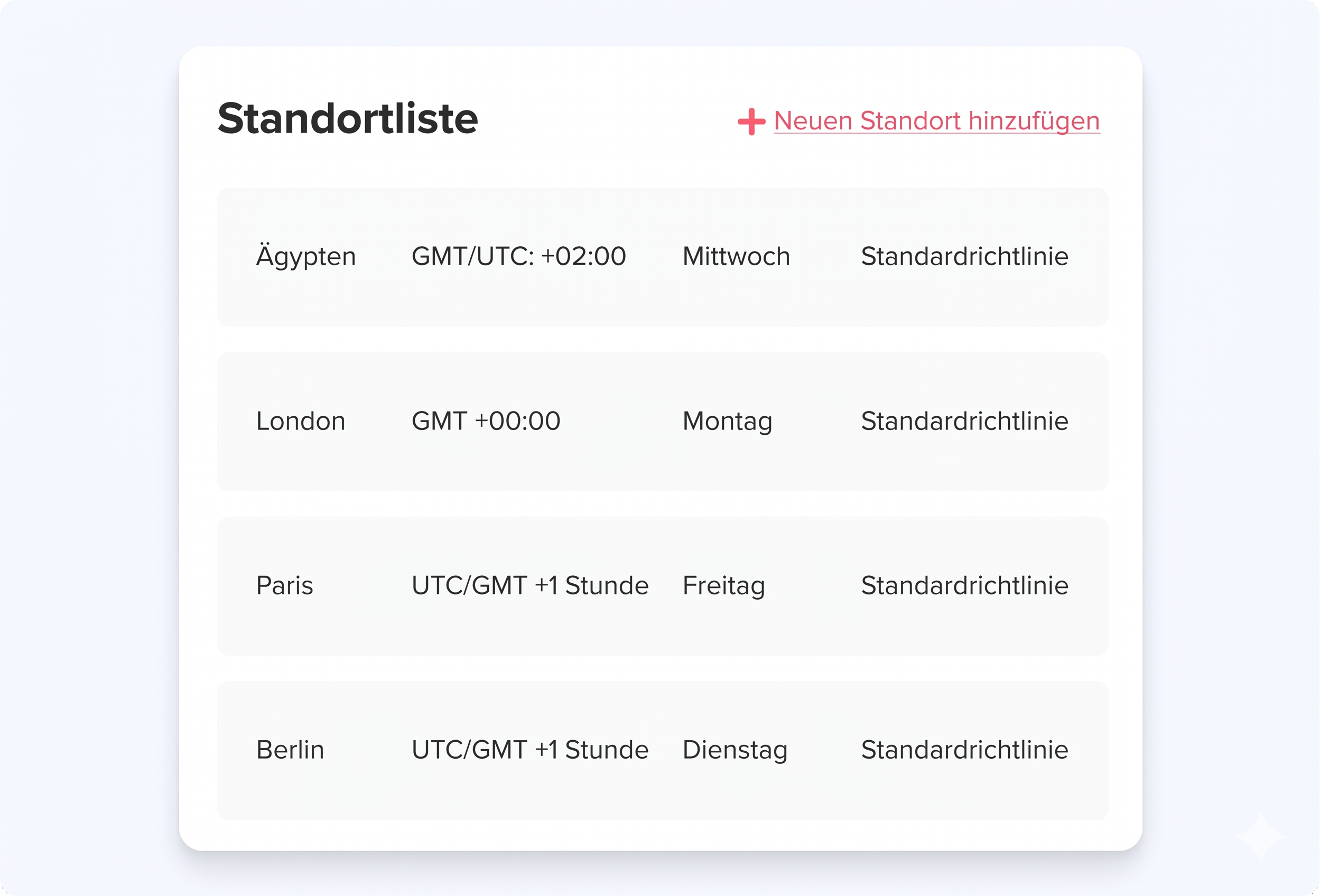The width and height of the screenshot is (1320, 896).
Task: Select the London location name
Action: pos(301,421)
